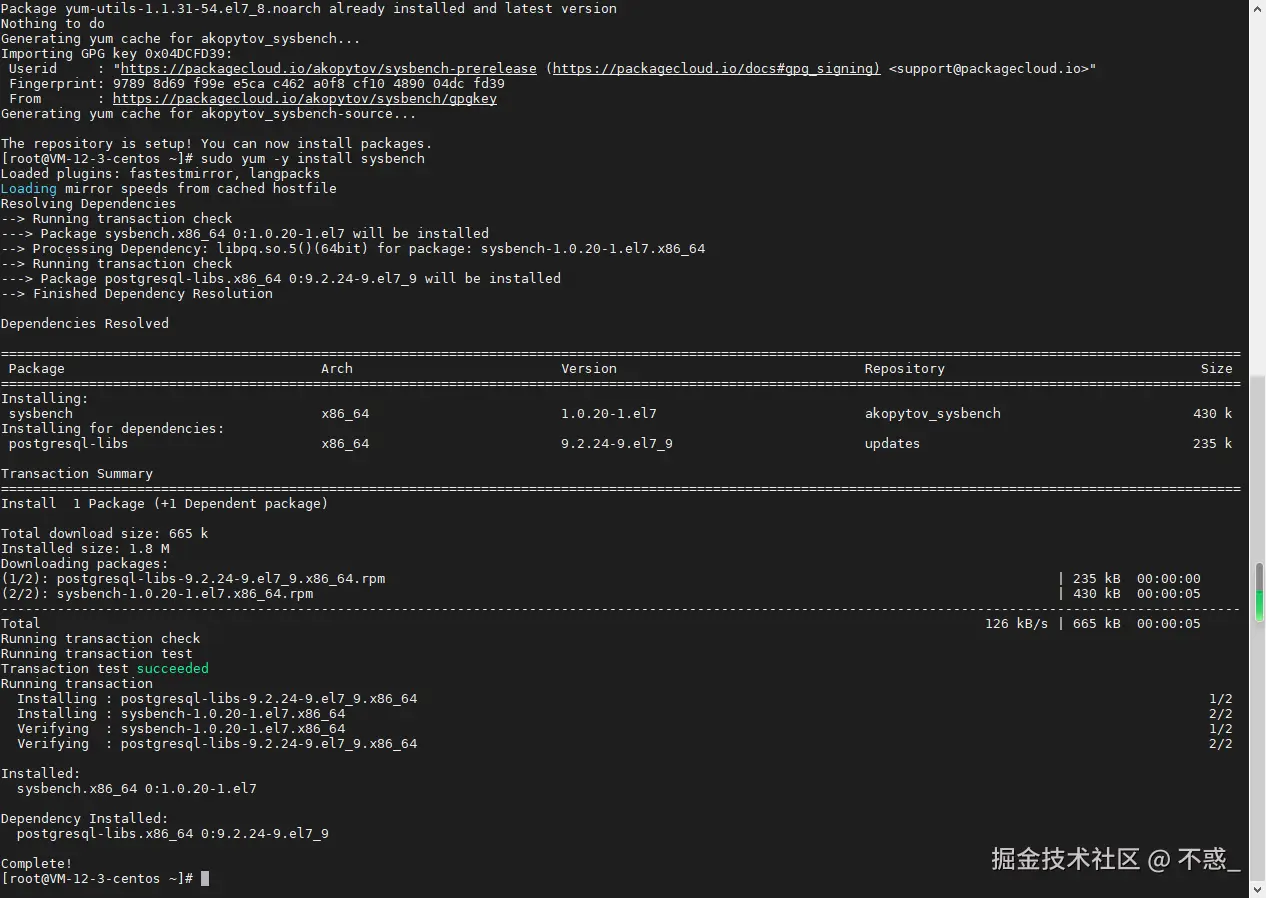Click 'Running transaction test' line
The image size is (1266, 898).
[x=97, y=654]
